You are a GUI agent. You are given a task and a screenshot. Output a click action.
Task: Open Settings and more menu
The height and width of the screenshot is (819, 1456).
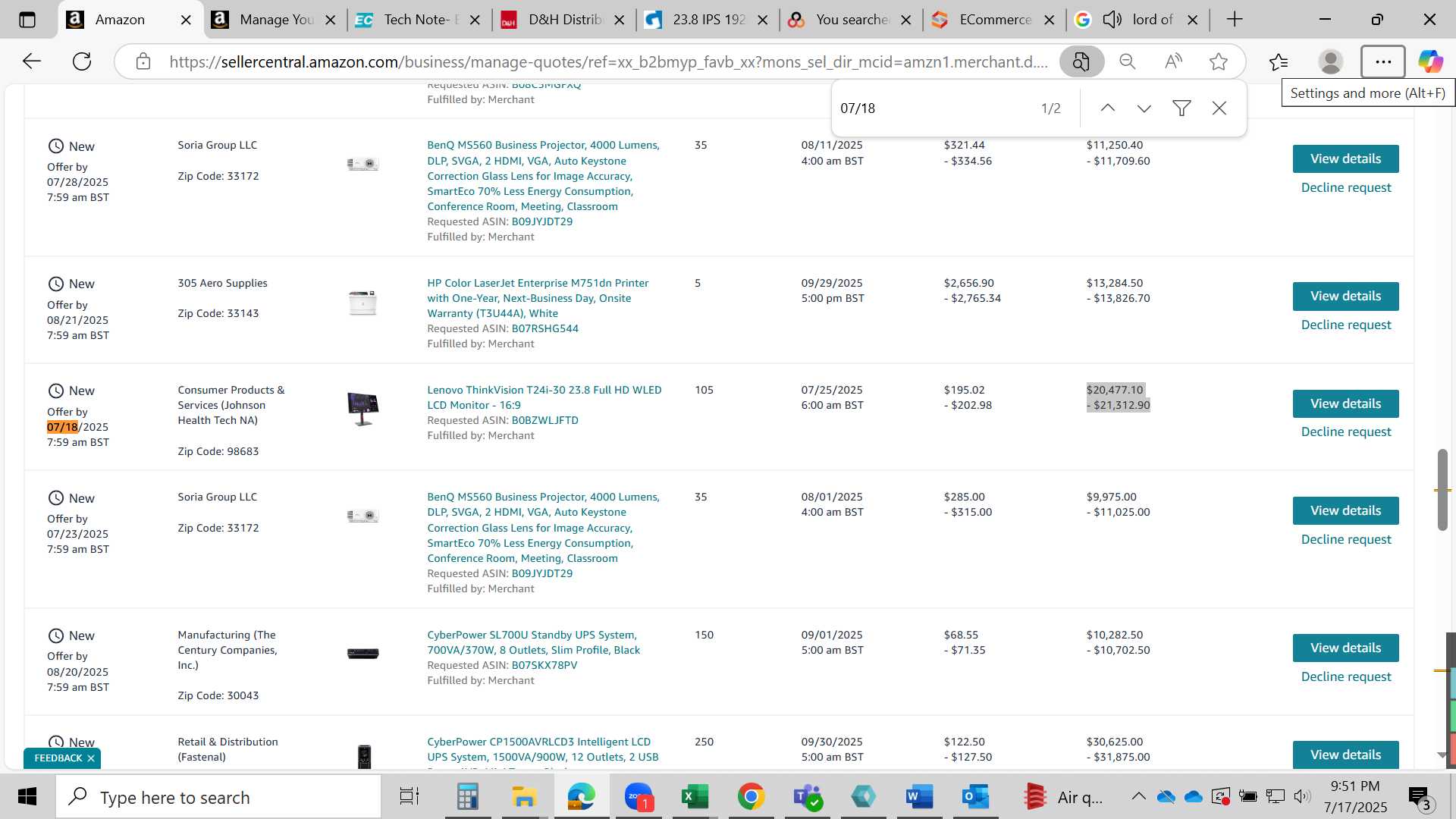[x=1383, y=61]
